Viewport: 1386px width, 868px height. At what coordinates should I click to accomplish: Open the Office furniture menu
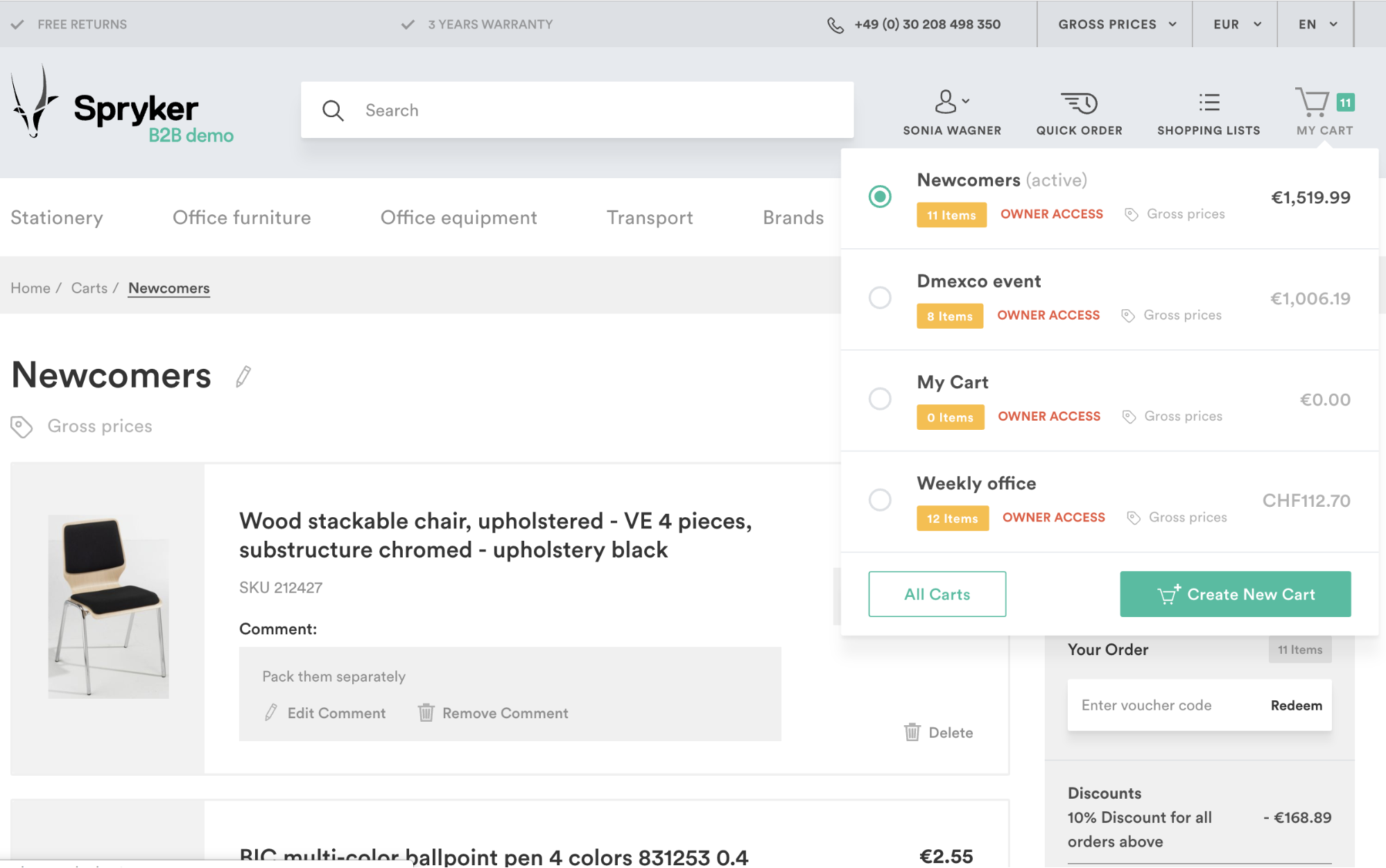click(x=241, y=218)
